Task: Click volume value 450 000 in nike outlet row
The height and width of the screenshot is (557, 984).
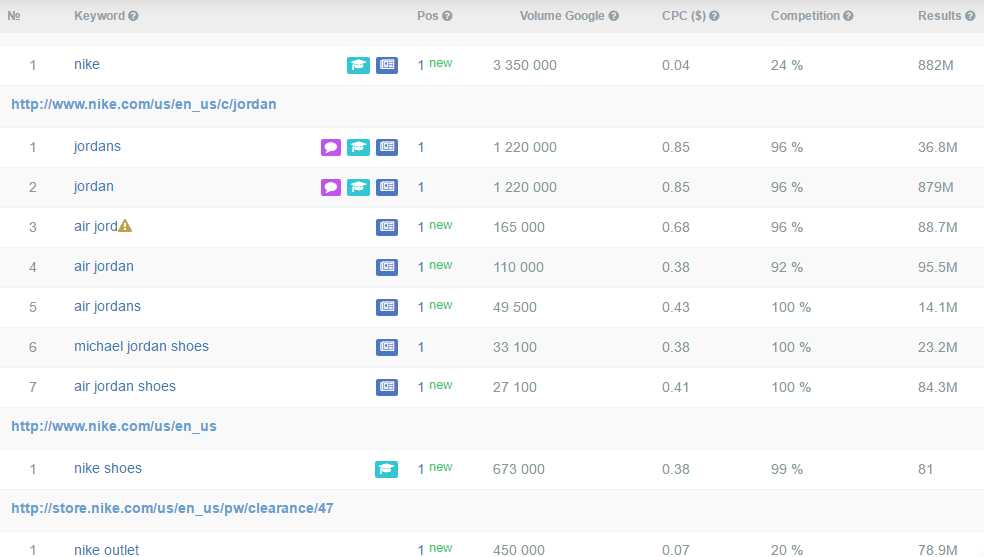Action: (x=519, y=550)
